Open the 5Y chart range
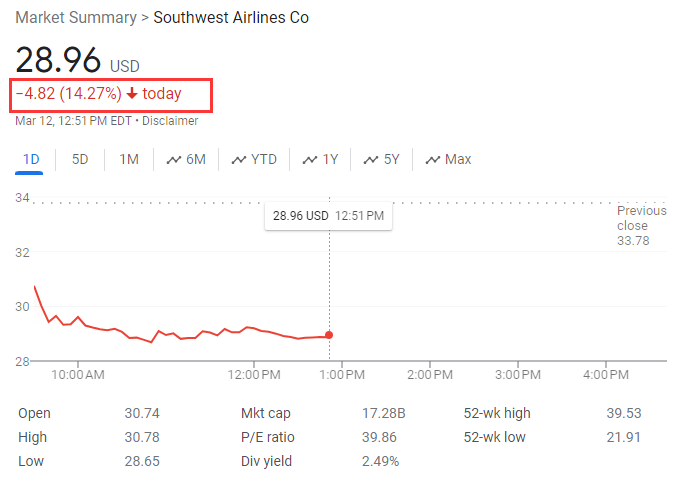 [383, 159]
